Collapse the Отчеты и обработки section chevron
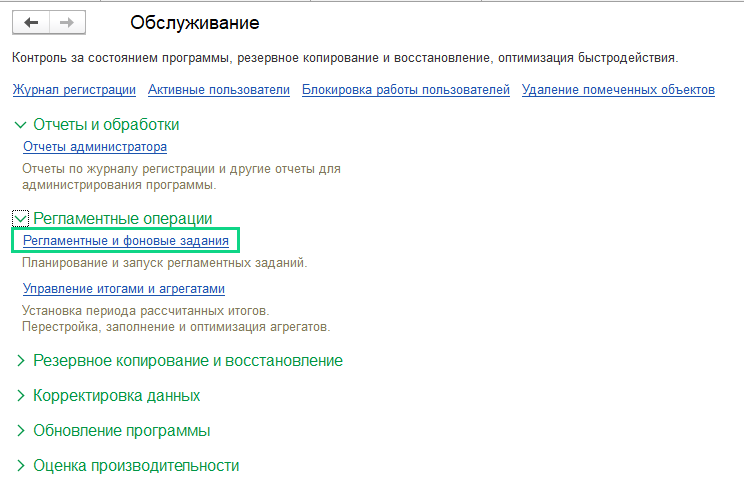The width and height of the screenshot is (744, 481). [x=20, y=125]
